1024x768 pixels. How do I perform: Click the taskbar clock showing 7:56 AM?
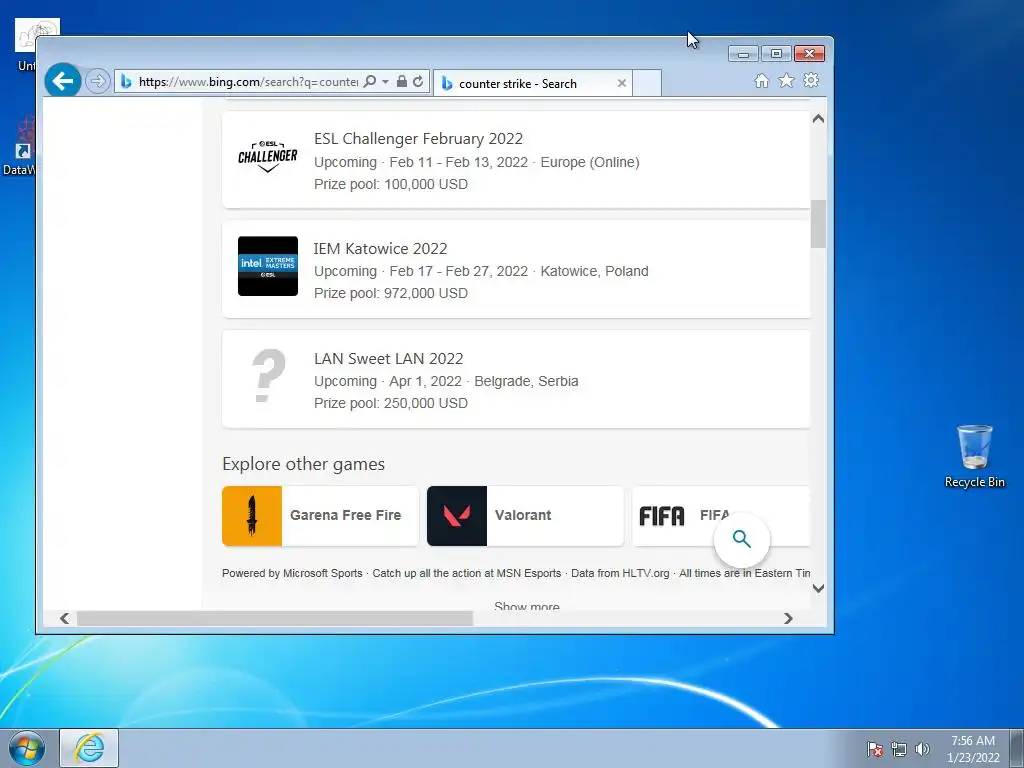click(973, 749)
